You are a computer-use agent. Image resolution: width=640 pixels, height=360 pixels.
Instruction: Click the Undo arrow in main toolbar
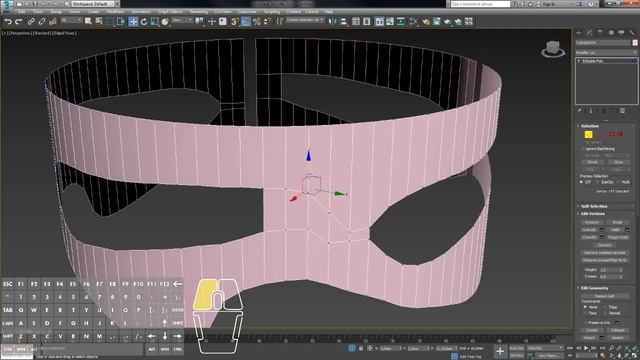(8, 21)
